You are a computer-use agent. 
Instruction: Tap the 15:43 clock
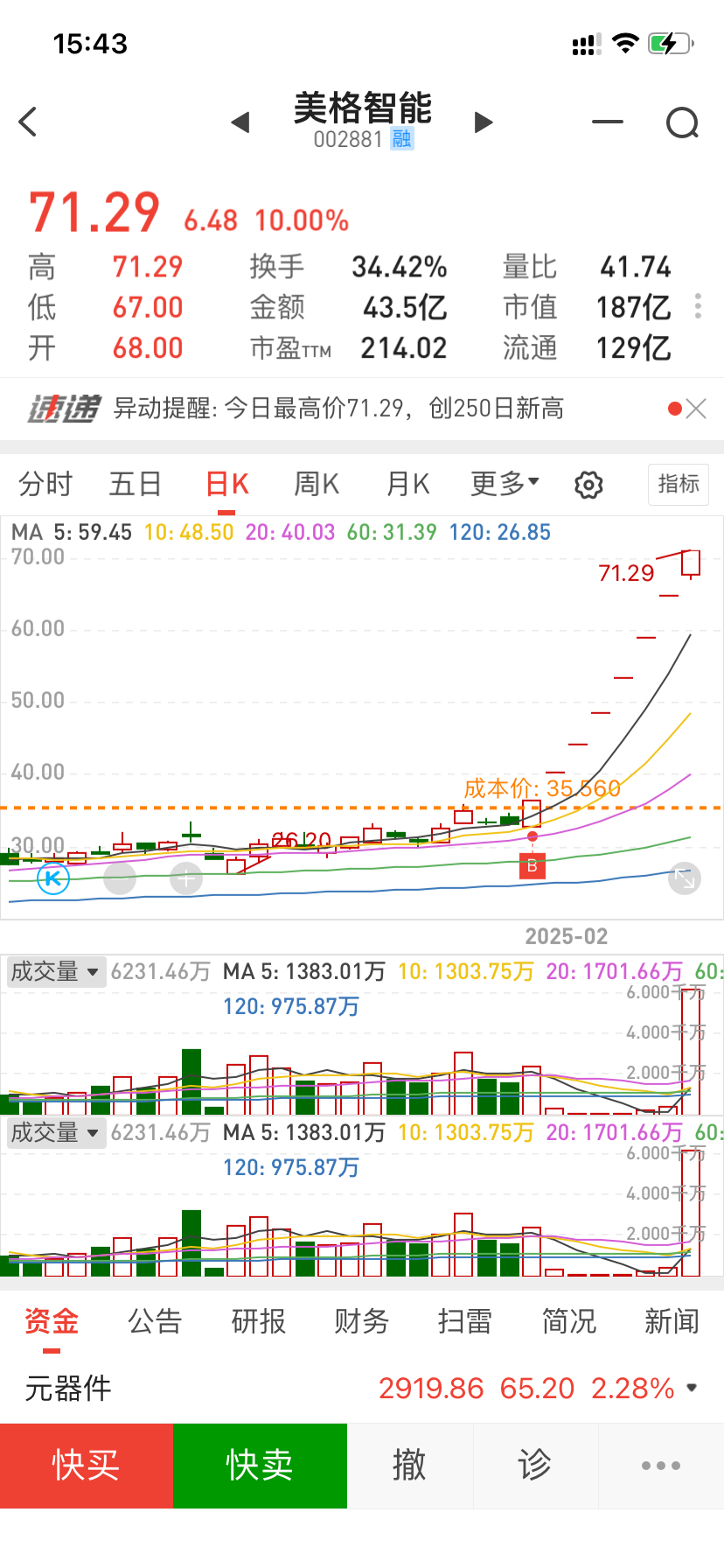(90, 44)
